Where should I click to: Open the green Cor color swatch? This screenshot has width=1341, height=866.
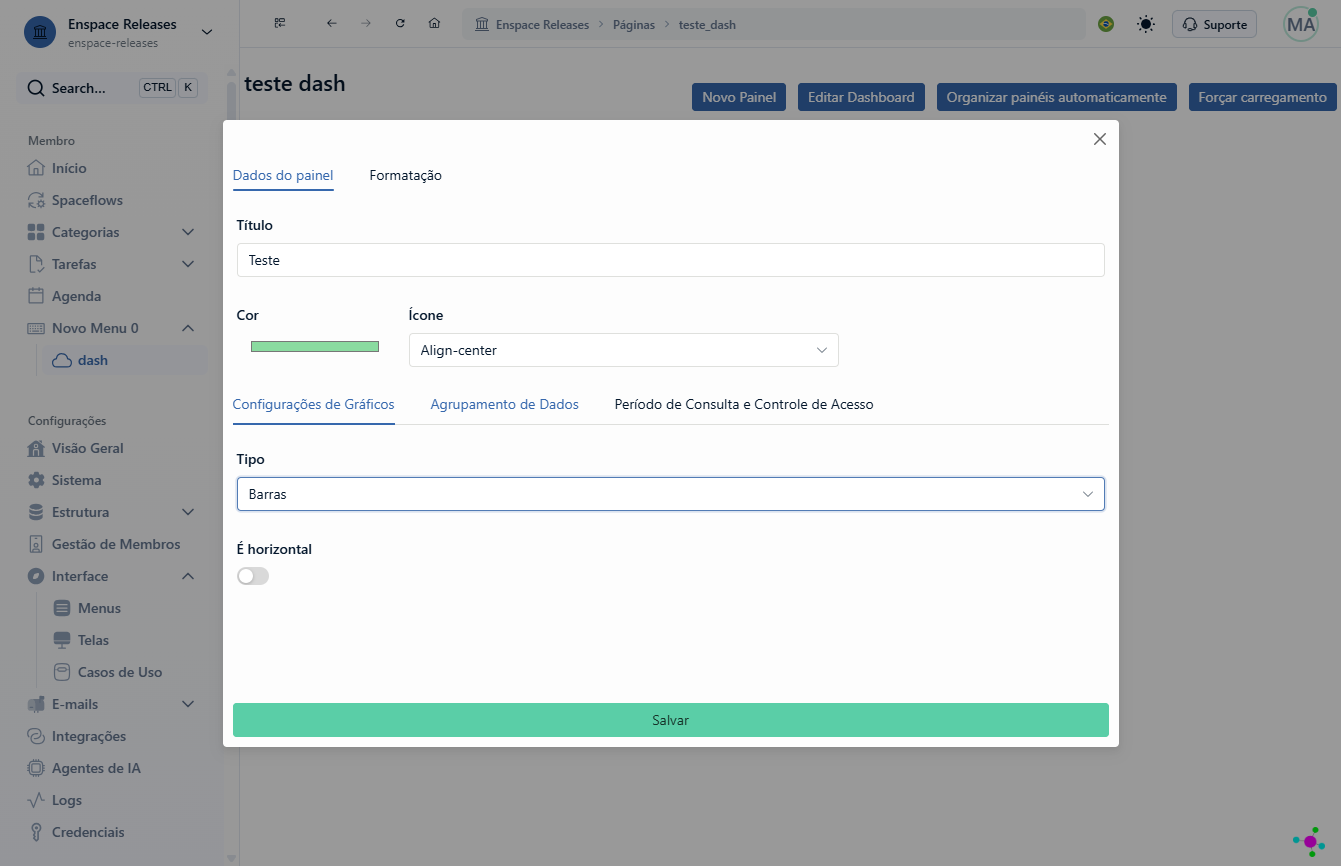click(x=315, y=346)
